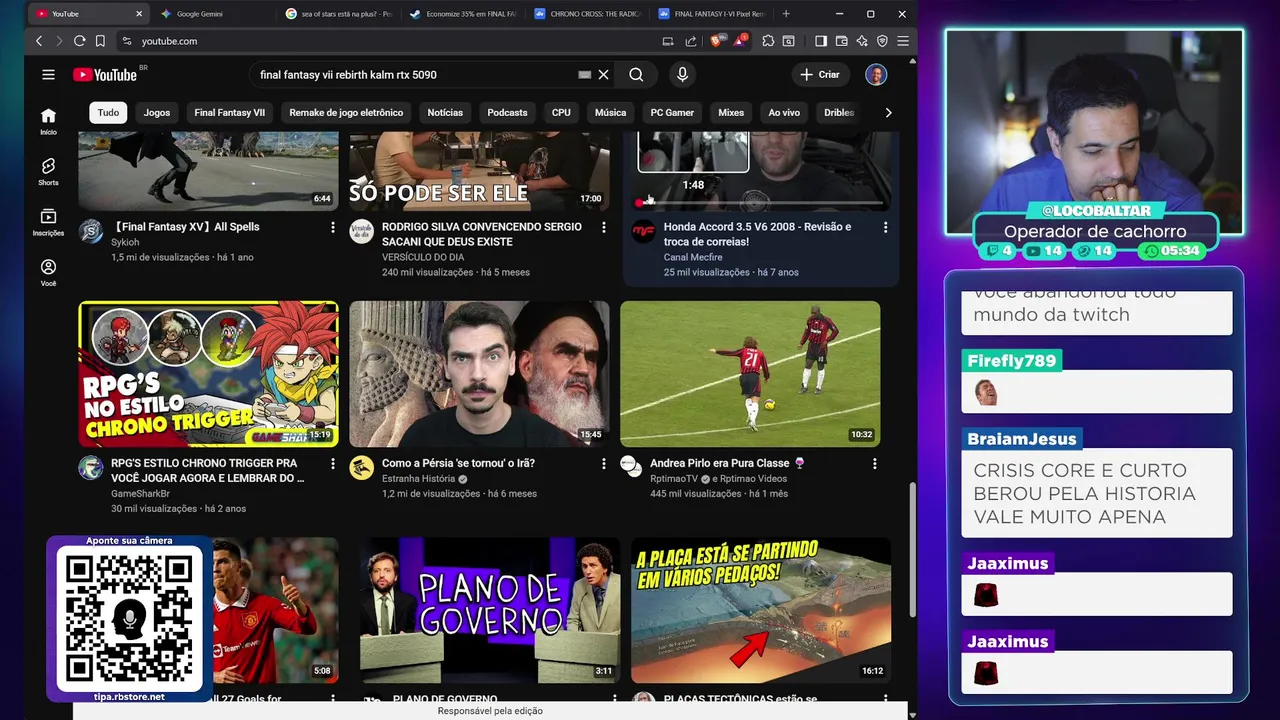The height and width of the screenshot is (720, 1280).
Task: Open options for Como a Pérsia video
Action: (x=603, y=464)
